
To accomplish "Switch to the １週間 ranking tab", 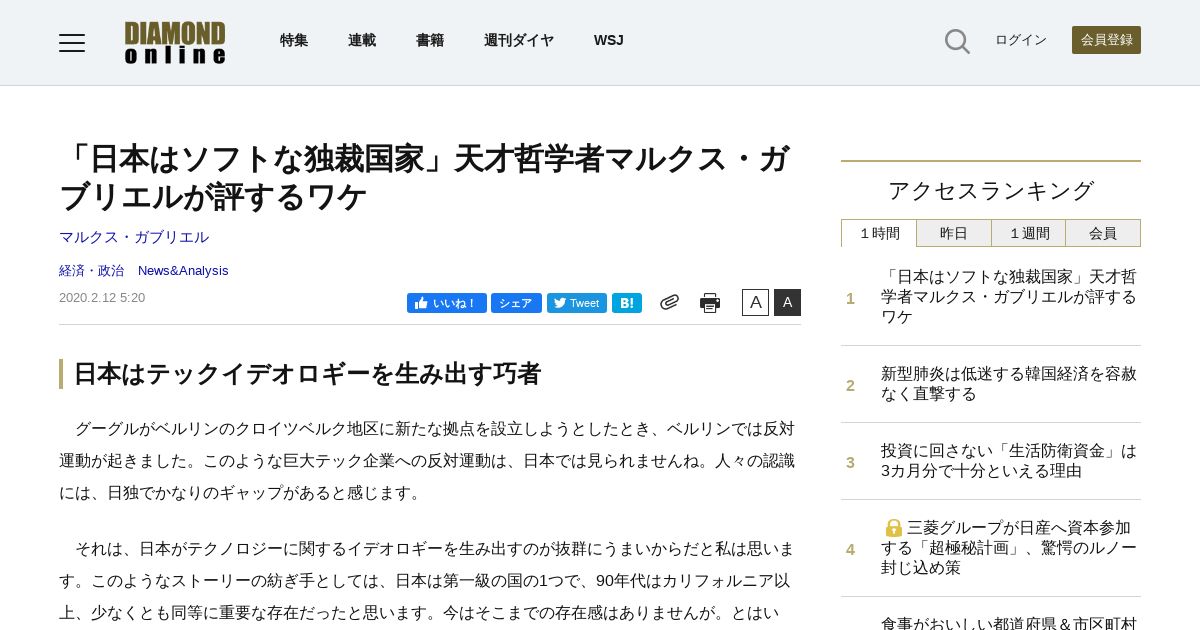I will tap(1029, 233).
